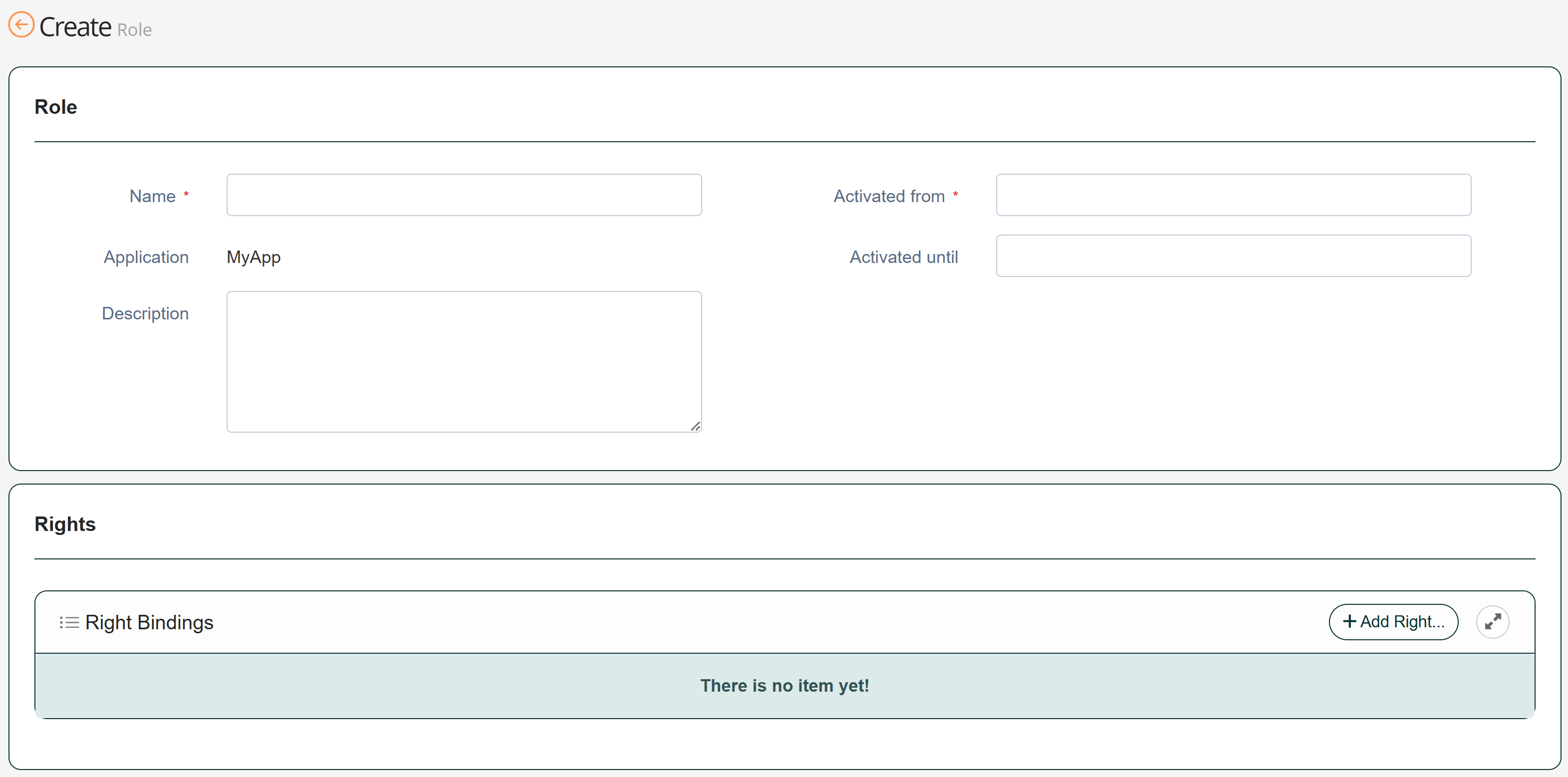Click the Activated until label

coord(903,257)
